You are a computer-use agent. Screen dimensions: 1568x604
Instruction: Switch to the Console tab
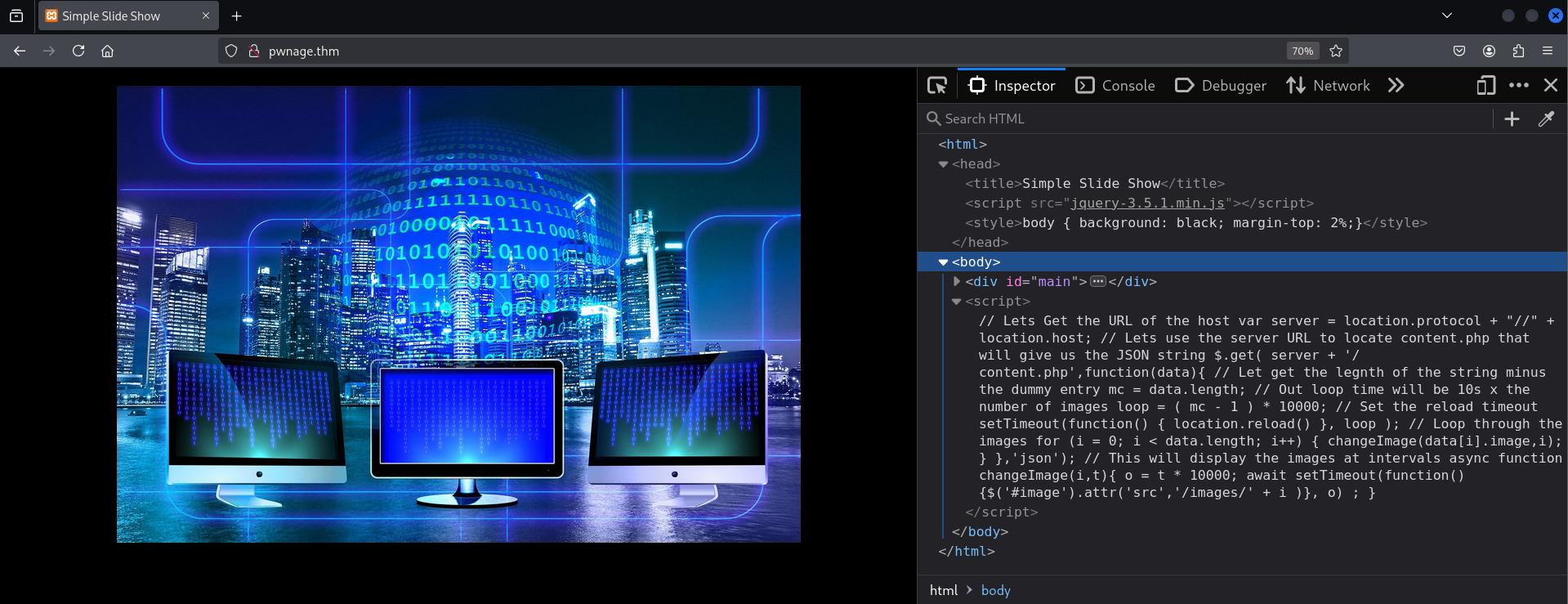pos(1115,86)
